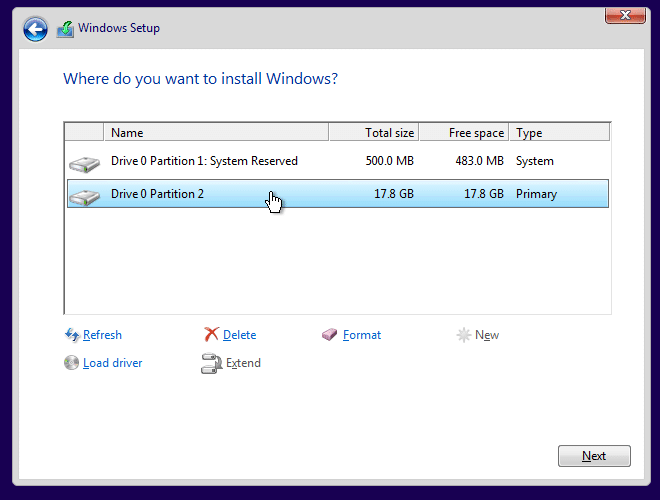Format the selected partition via Format link
The height and width of the screenshot is (500, 660).
point(362,335)
